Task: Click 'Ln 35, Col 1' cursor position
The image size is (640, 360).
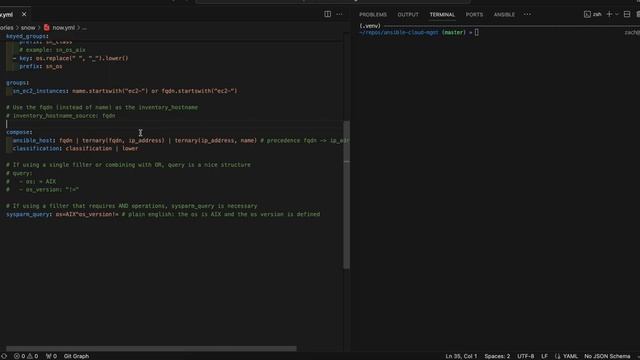Action: coord(461,356)
